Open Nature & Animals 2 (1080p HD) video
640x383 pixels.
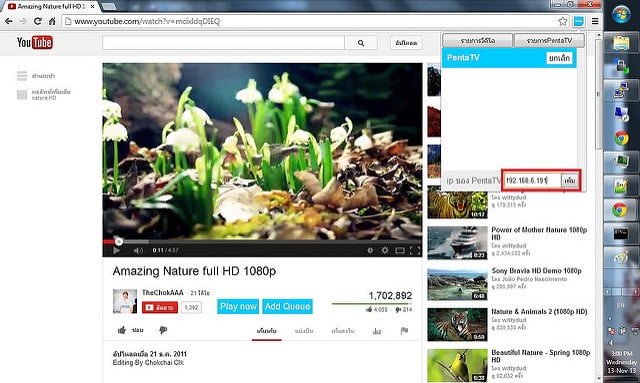[x=539, y=312]
